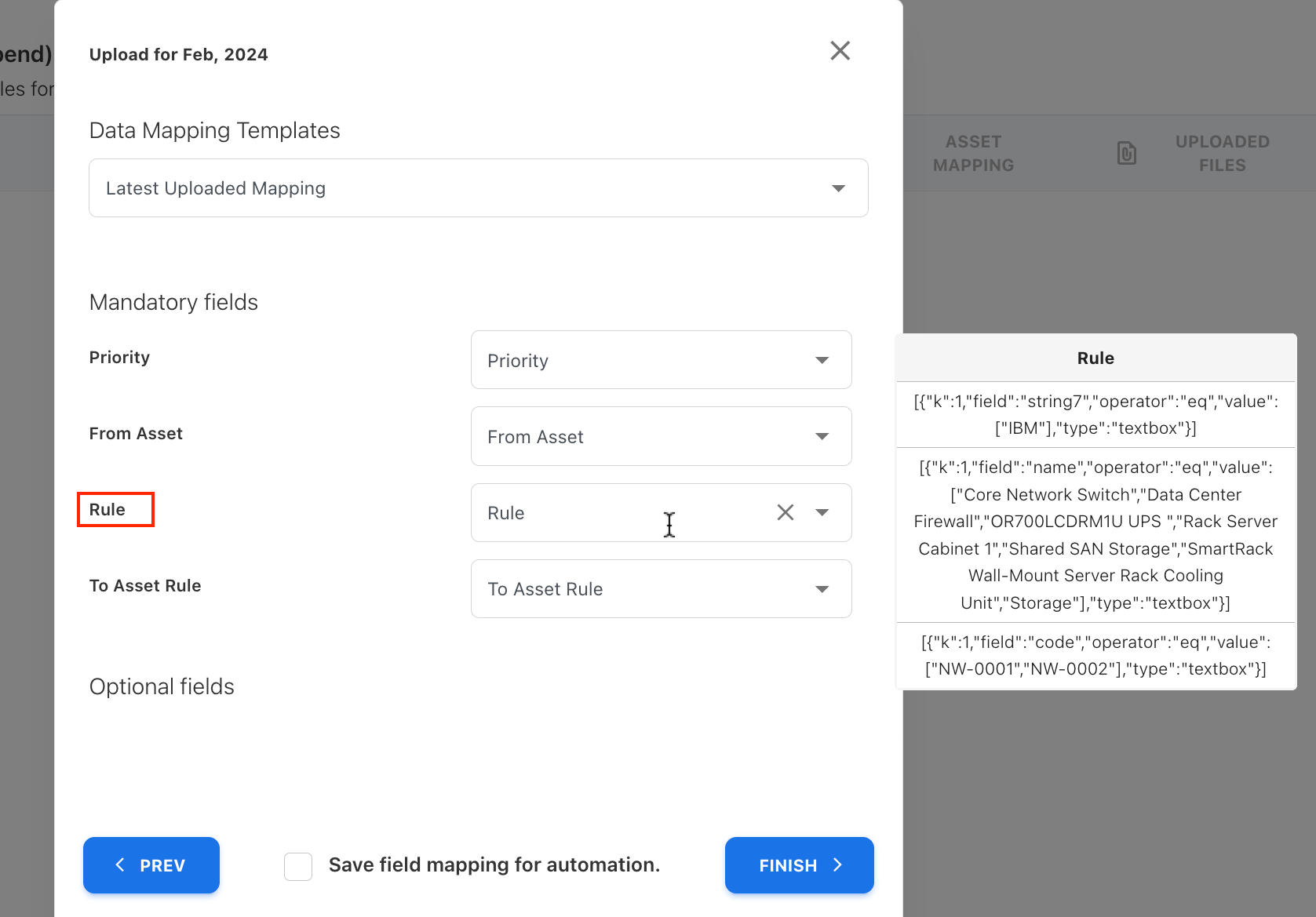Clear the Rule field selection
1316x917 pixels.
tap(785, 512)
